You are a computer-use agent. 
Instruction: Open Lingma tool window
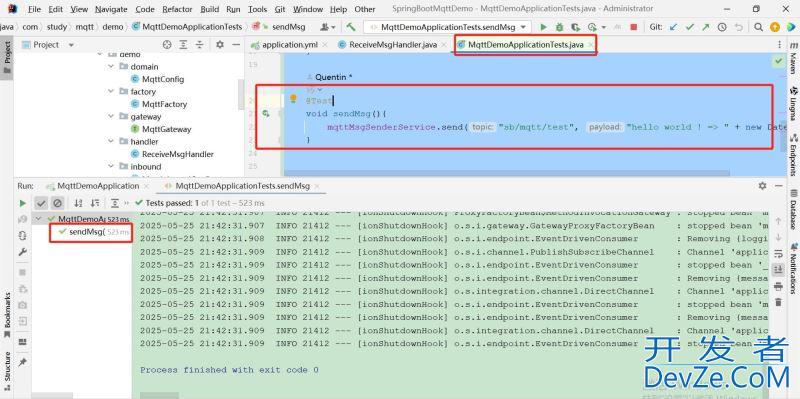coord(793,103)
